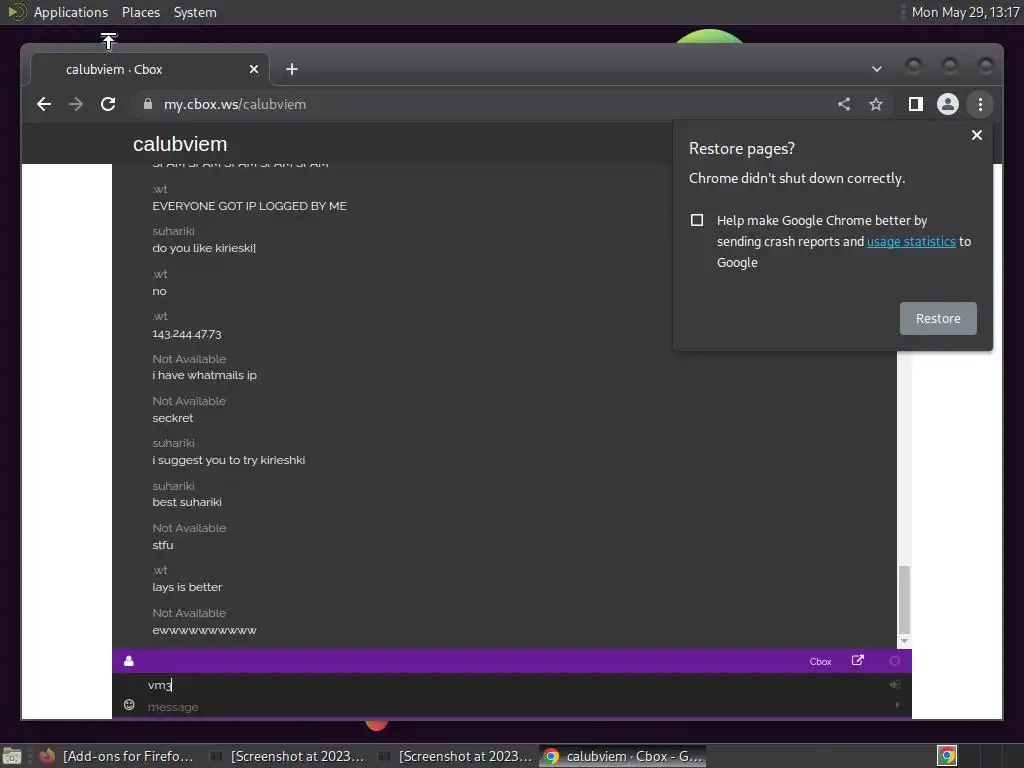Tick the send crash reports checkbox

[x=697, y=220]
